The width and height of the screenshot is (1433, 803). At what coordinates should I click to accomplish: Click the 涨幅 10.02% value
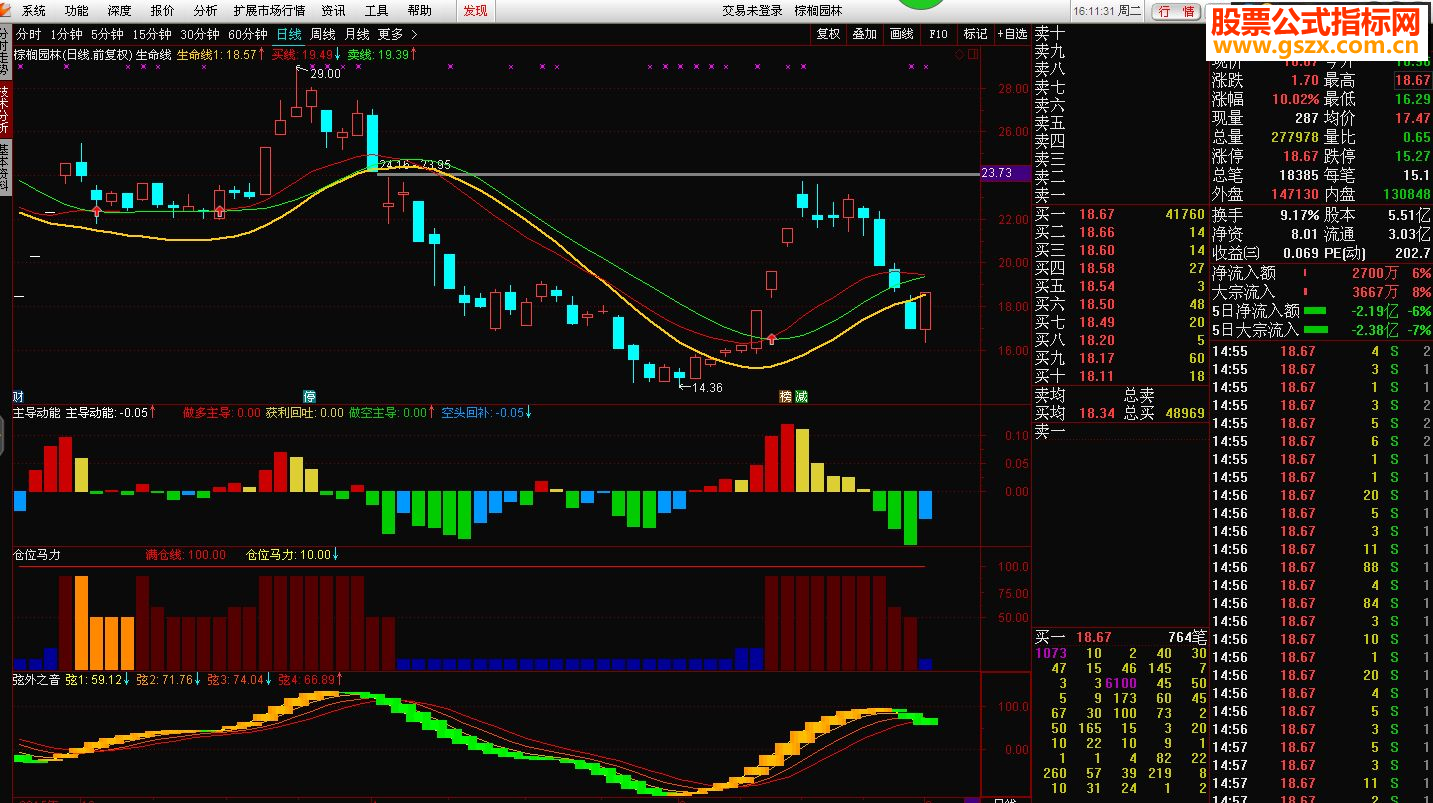coord(1295,99)
